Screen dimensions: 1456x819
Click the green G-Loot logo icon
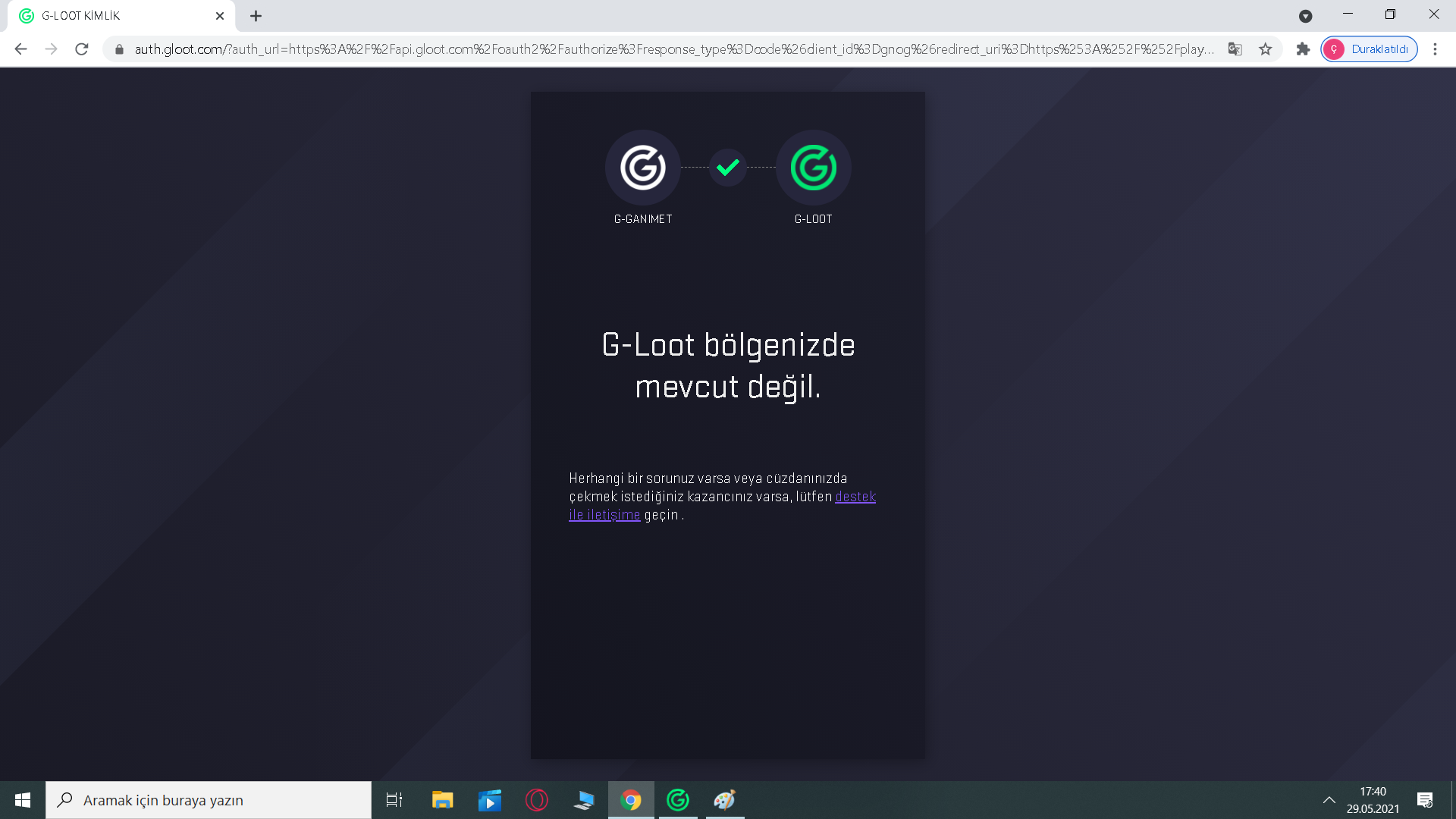[812, 168]
